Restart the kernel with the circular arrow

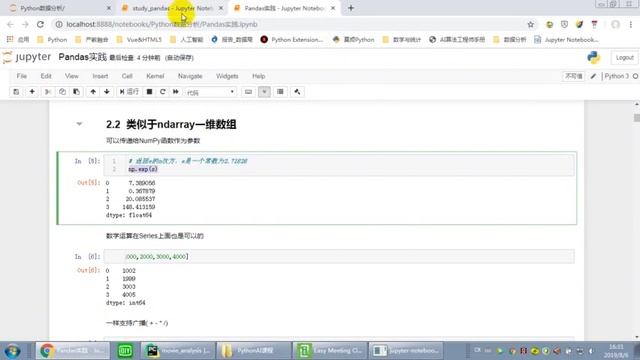pyautogui.click(x=162, y=92)
